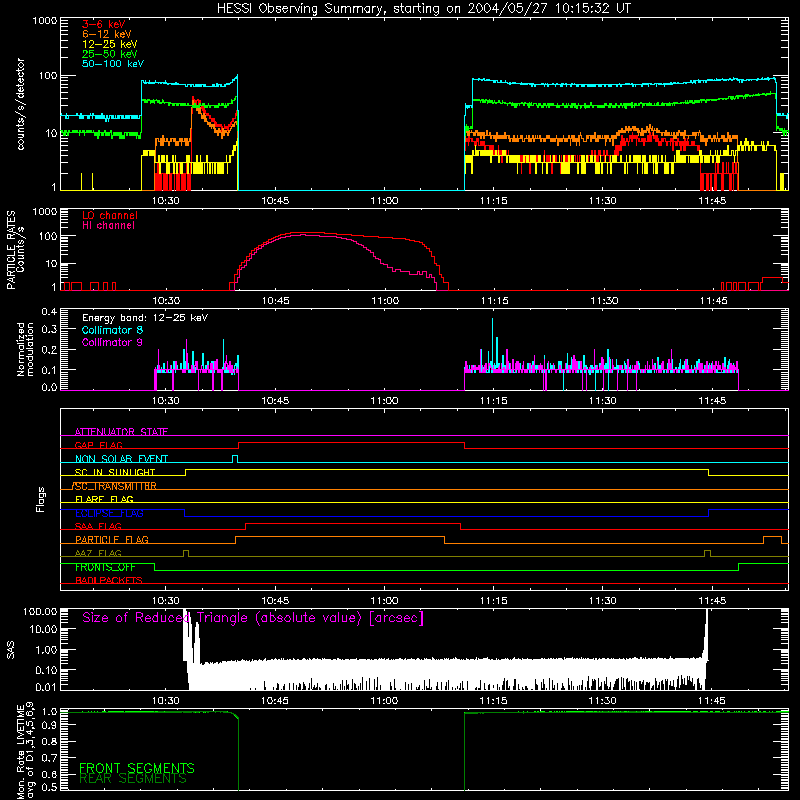
Task: Click the 11:15 tick under the modulation plot
Action: coord(494,401)
